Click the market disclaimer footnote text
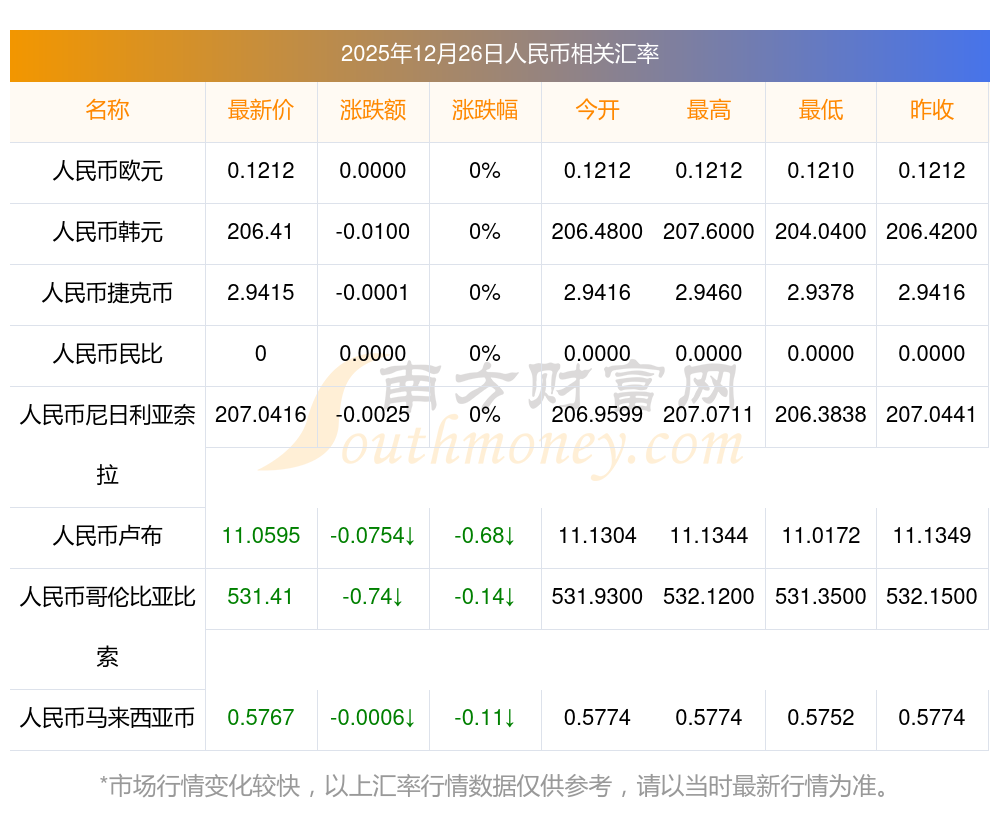The height and width of the screenshot is (817, 1000). [x=495, y=786]
